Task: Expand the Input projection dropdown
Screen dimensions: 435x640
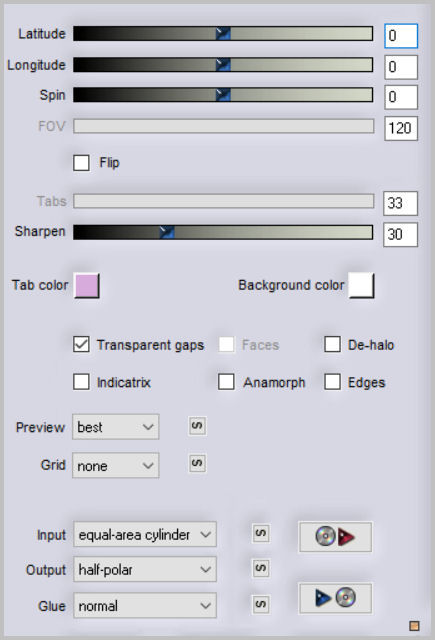Action: pos(145,534)
